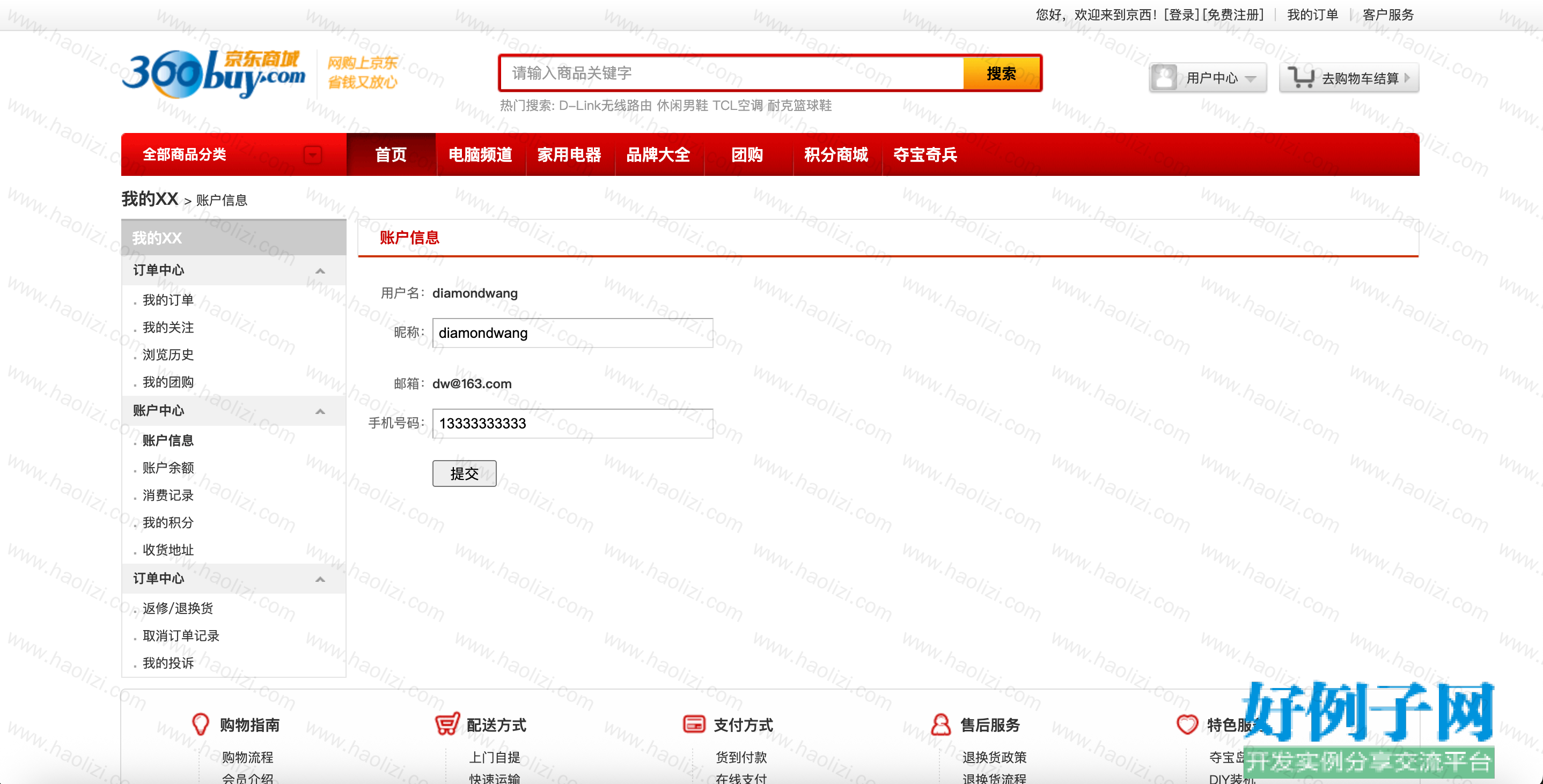Open 我的关注 in sidebar

coord(168,328)
